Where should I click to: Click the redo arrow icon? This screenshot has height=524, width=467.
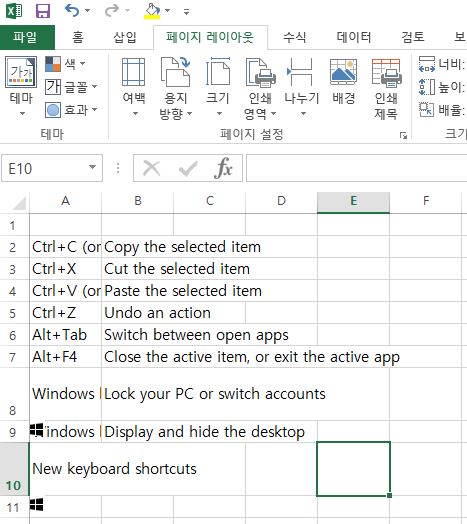coord(112,10)
